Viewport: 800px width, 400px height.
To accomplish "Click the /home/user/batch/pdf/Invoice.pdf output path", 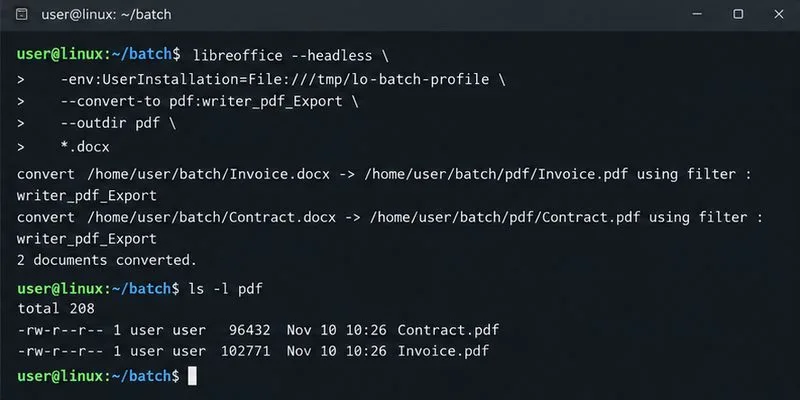I will point(496,174).
